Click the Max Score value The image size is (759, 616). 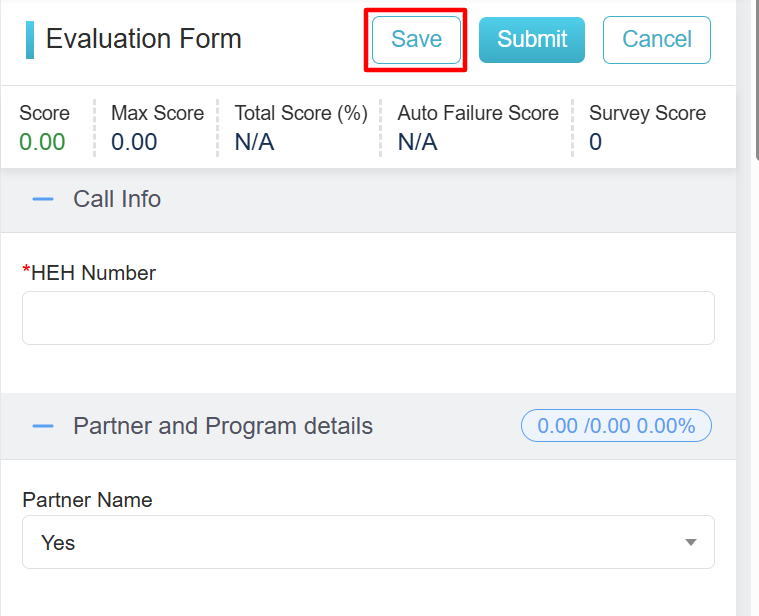coord(134,142)
